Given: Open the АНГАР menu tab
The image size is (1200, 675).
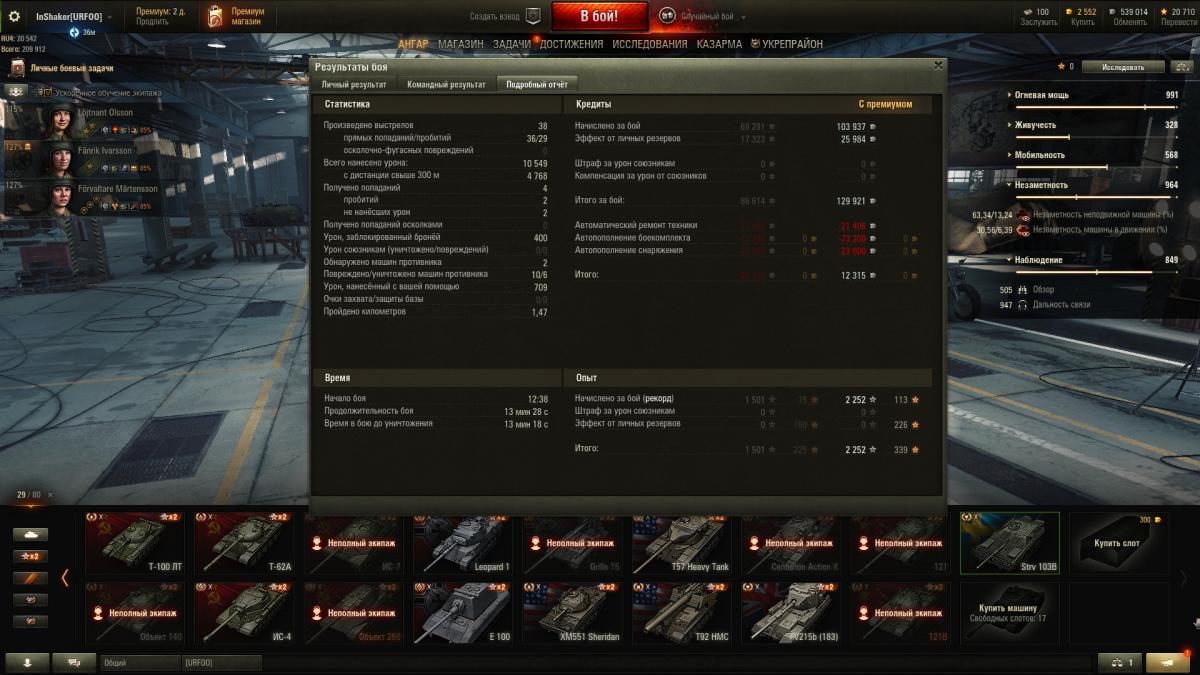Looking at the screenshot, I should coord(413,44).
